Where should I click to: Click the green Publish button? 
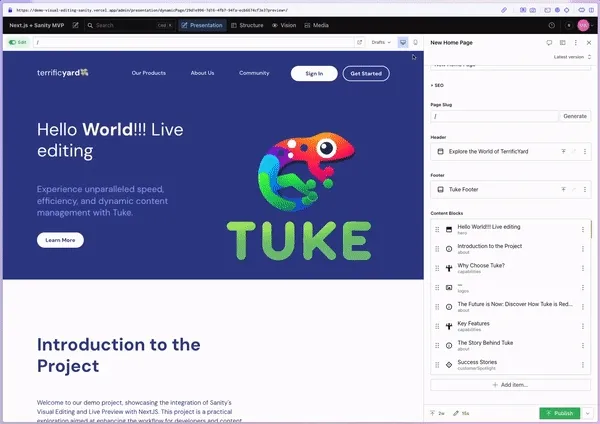coord(558,412)
